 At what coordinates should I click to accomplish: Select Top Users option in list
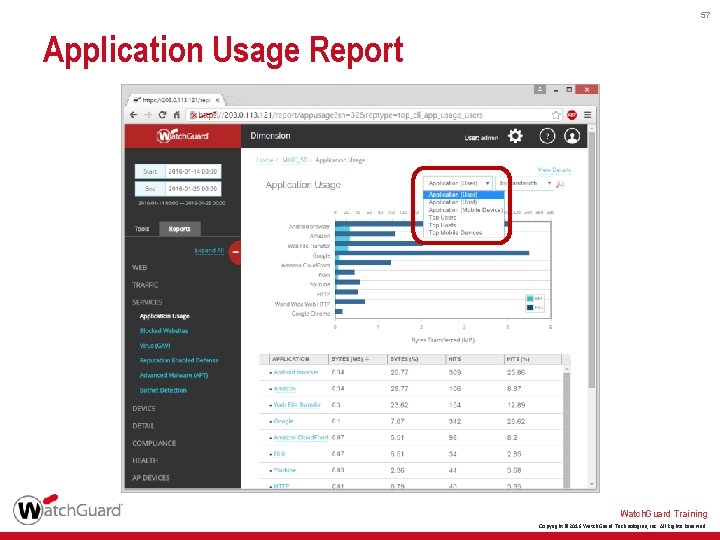pos(464,218)
